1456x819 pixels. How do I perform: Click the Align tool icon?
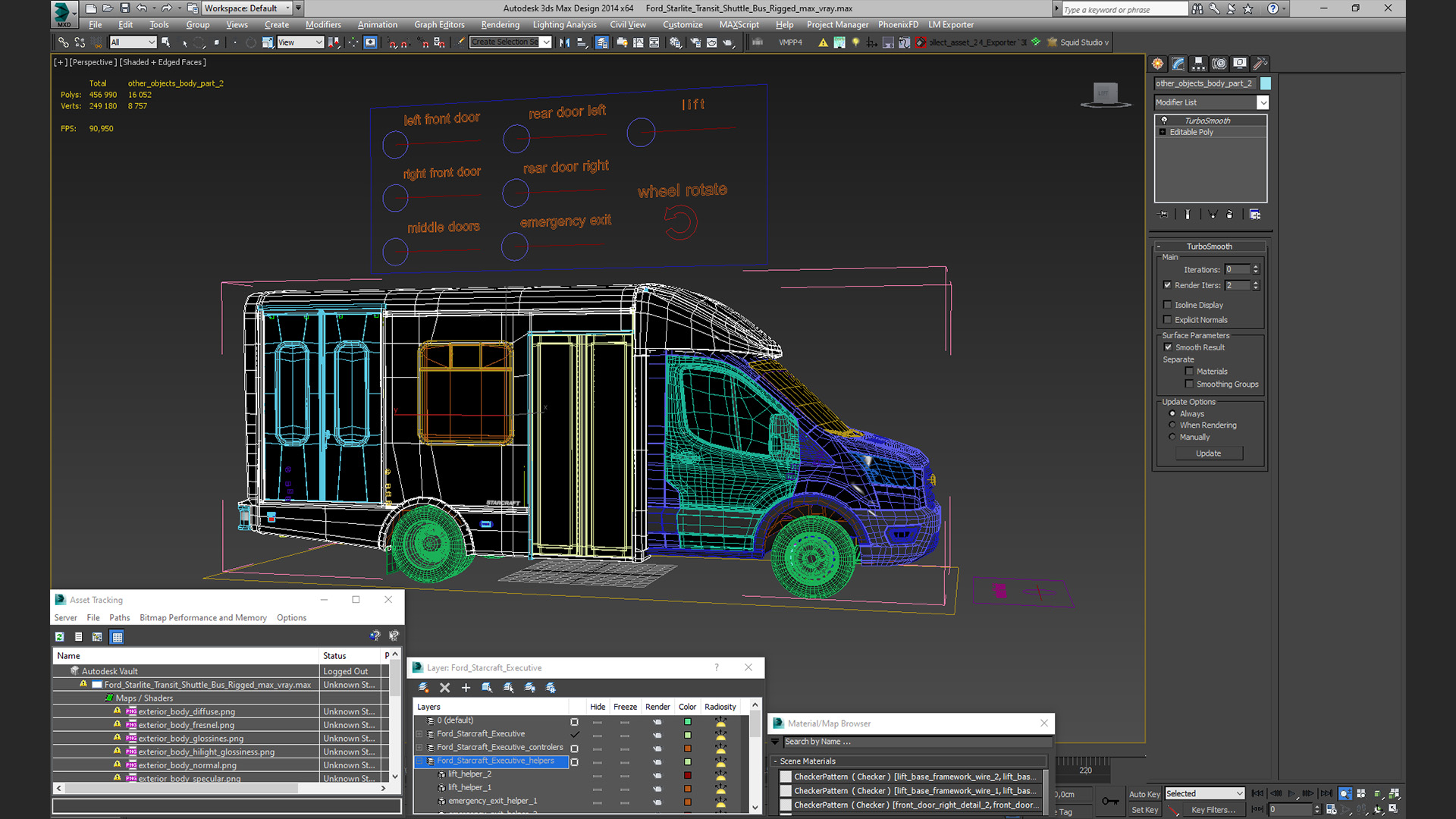pos(582,42)
